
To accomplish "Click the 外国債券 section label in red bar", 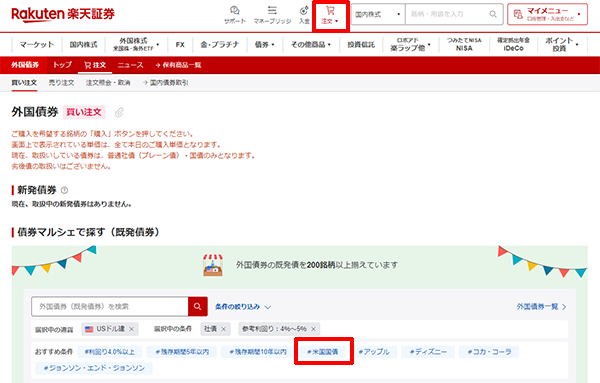I will pos(25,65).
